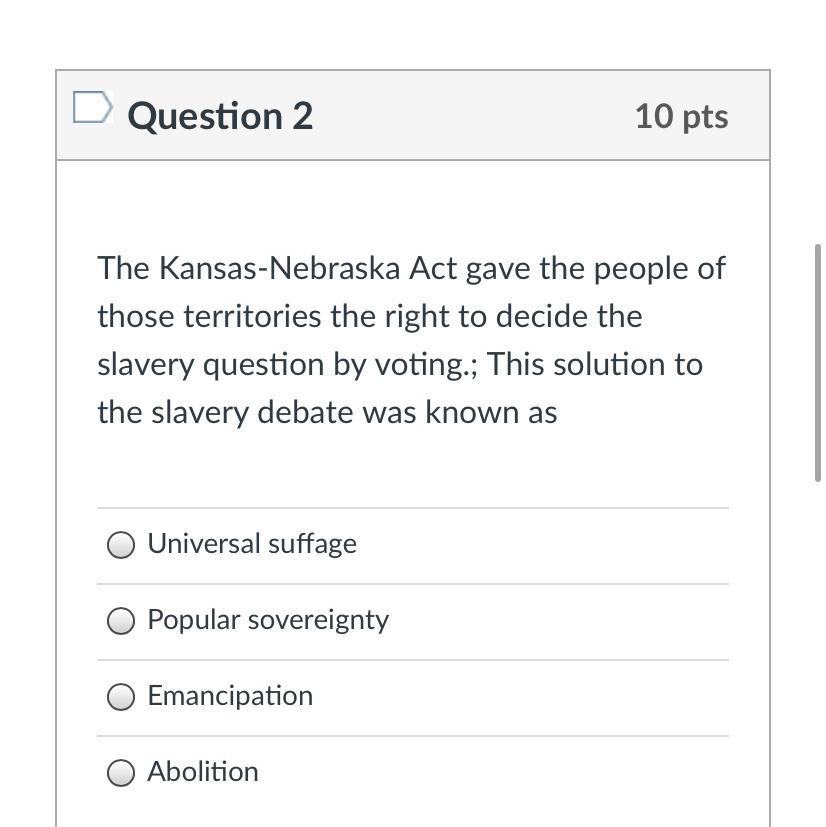This screenshot has height=827, width=826.
Task: Click the word 'people' in the question
Action: (x=638, y=268)
